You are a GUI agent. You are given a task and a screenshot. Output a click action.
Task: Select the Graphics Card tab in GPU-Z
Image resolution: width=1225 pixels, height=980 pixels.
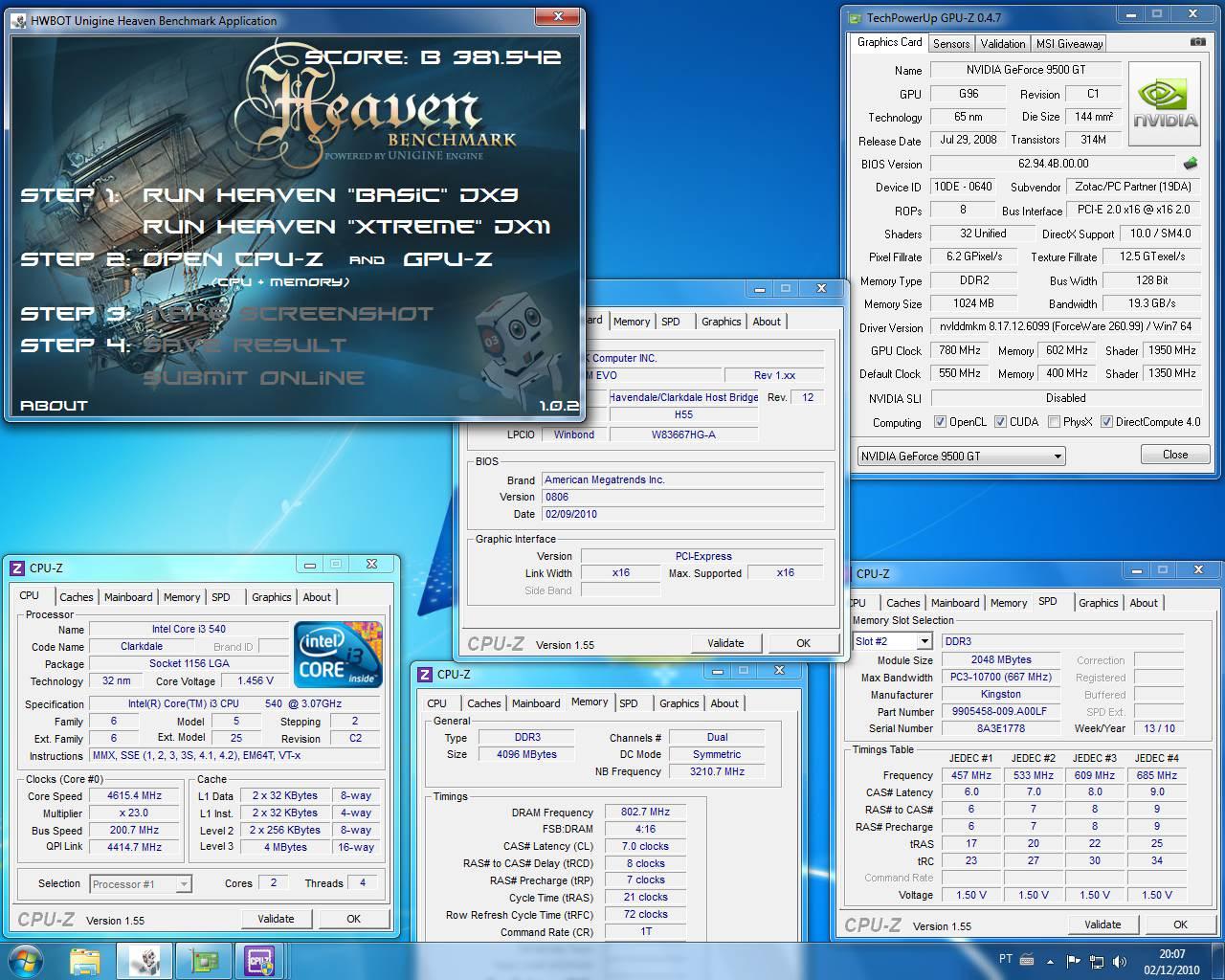889,42
